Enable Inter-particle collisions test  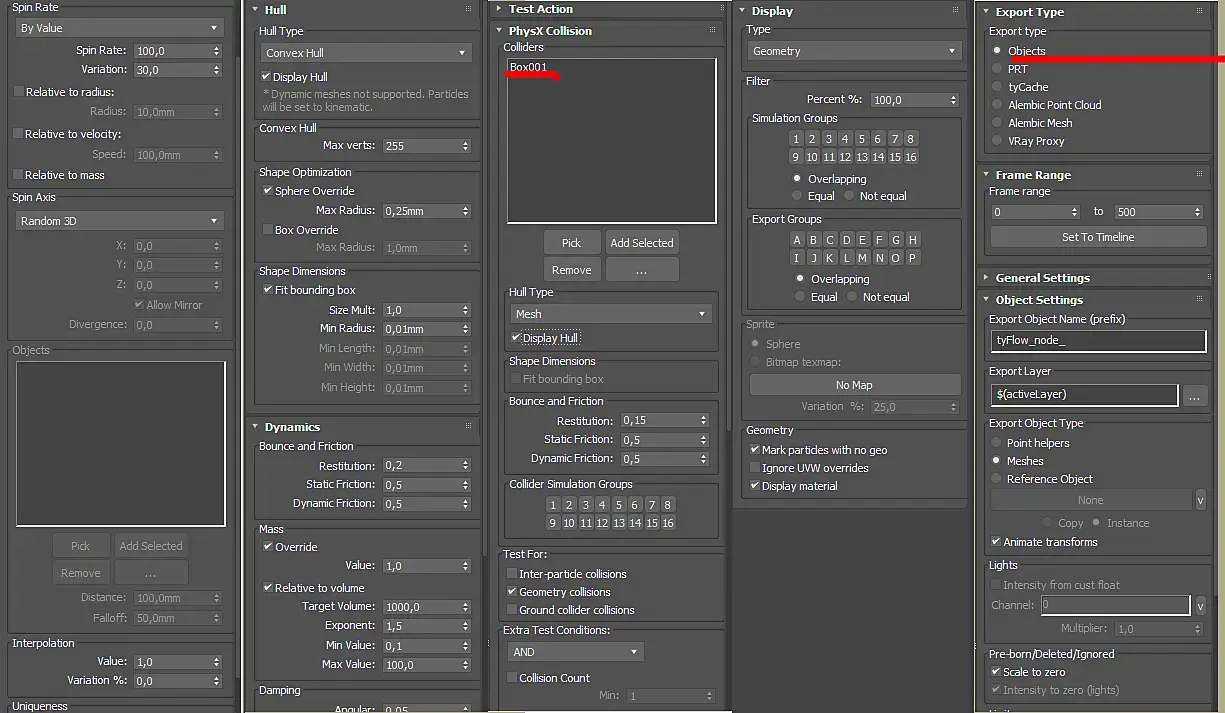(511, 574)
